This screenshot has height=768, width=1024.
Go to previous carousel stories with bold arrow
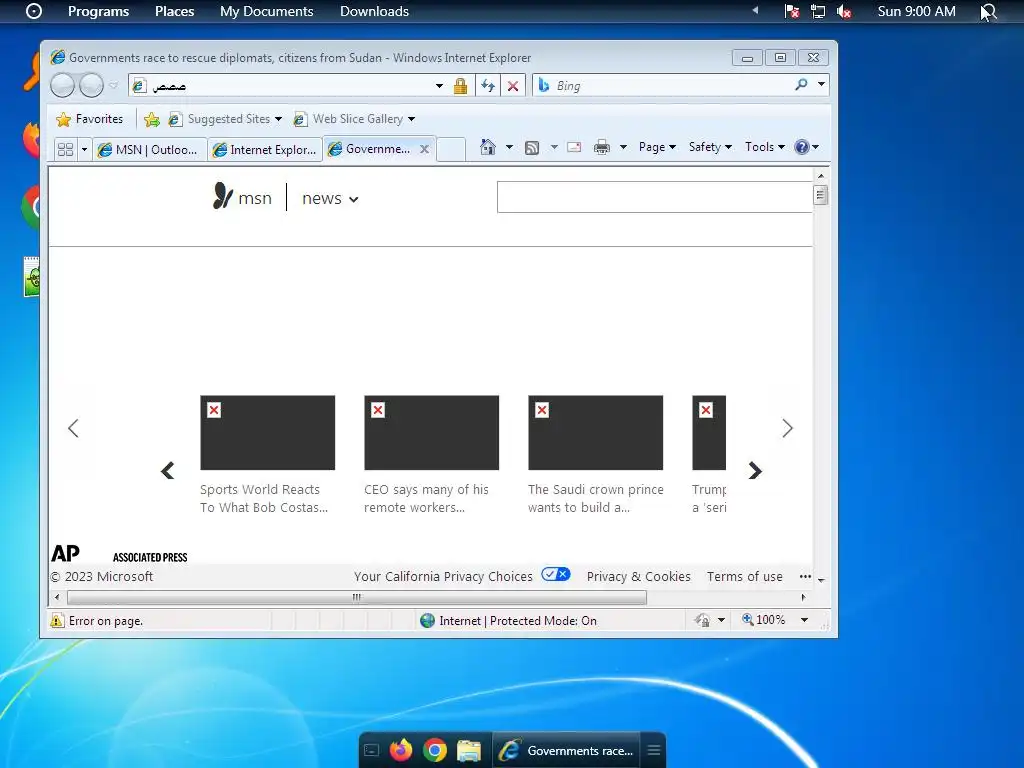(168, 470)
